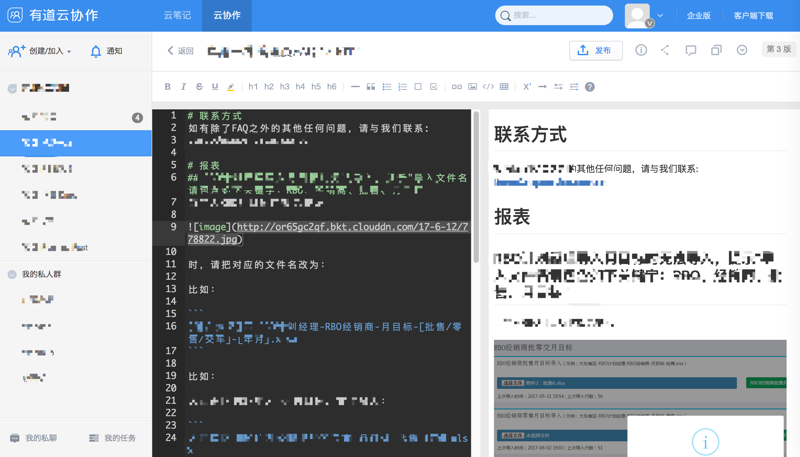Toggle bold formatting in the editor toolbar
800x457 pixels.
tap(167, 87)
